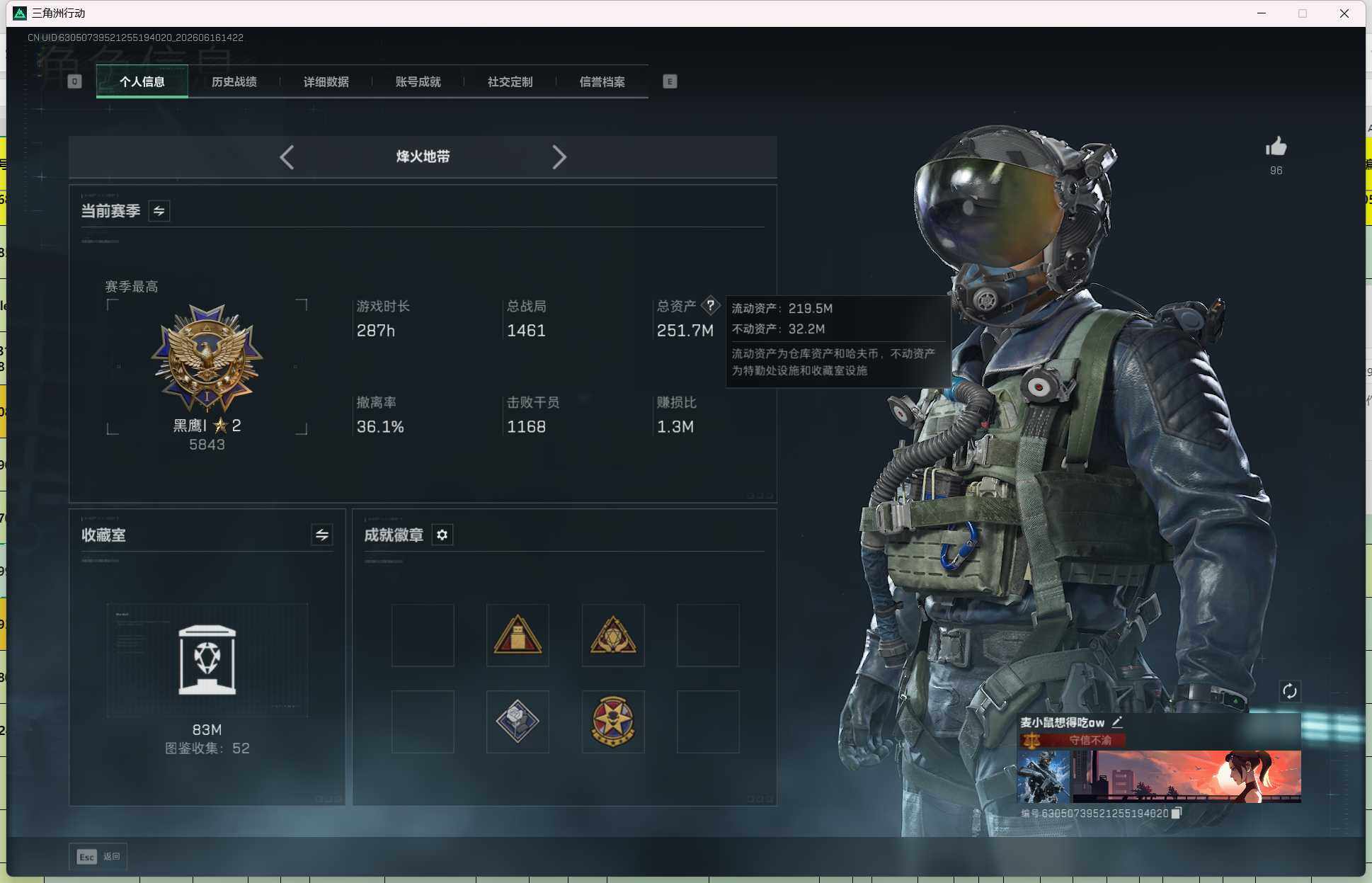Click the like count 96

(1276, 171)
